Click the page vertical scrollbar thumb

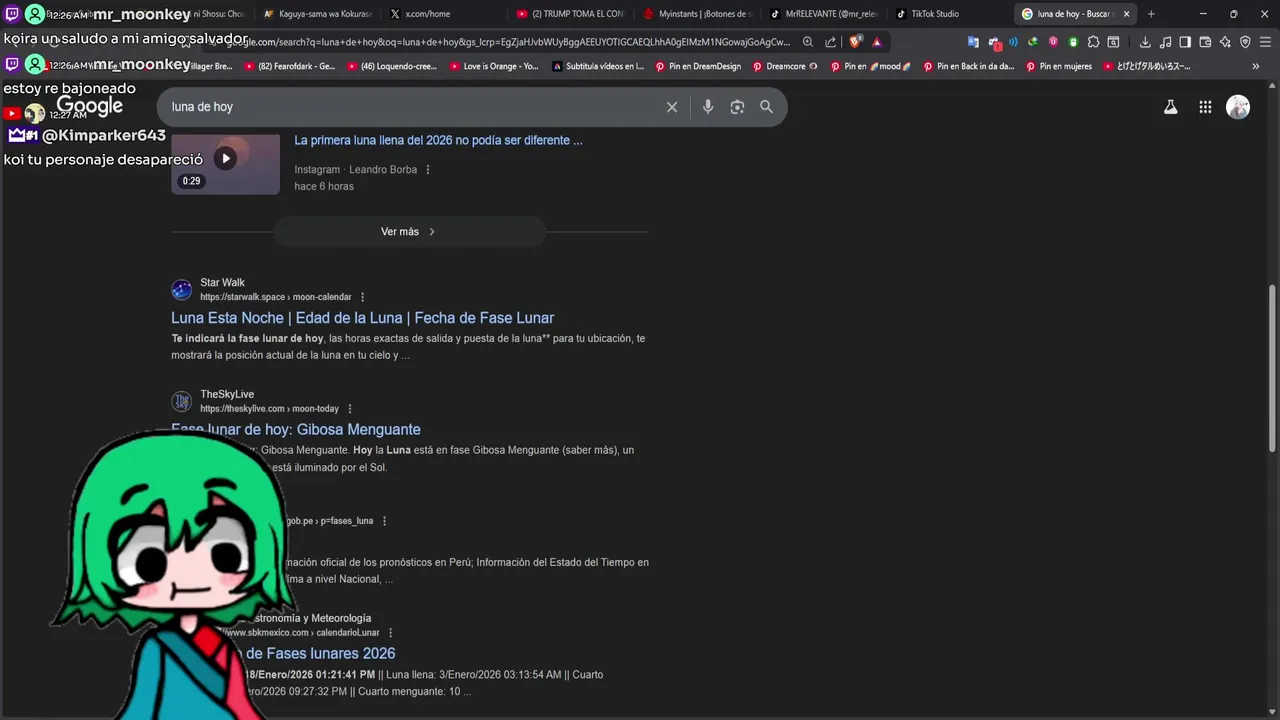[x=1272, y=370]
